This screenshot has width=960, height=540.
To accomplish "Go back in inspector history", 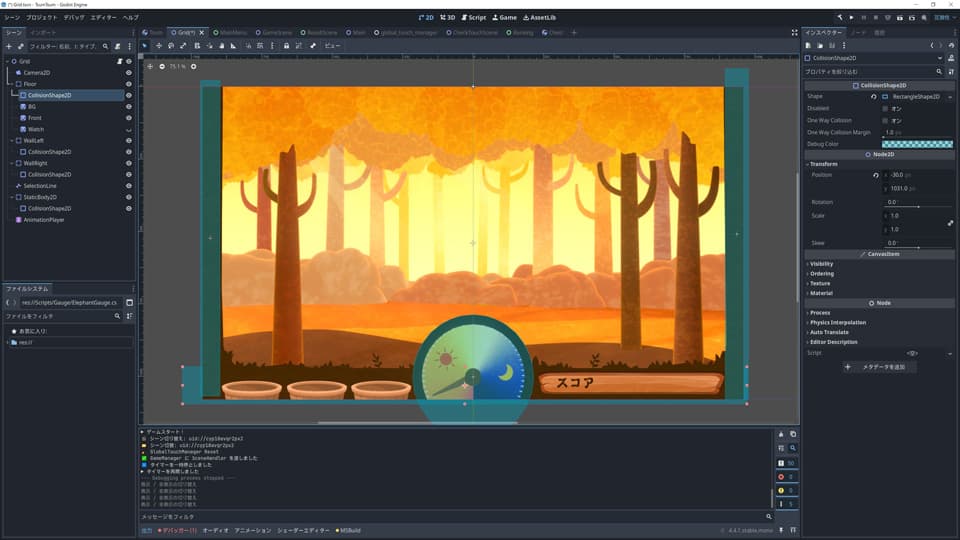I will click(932, 46).
